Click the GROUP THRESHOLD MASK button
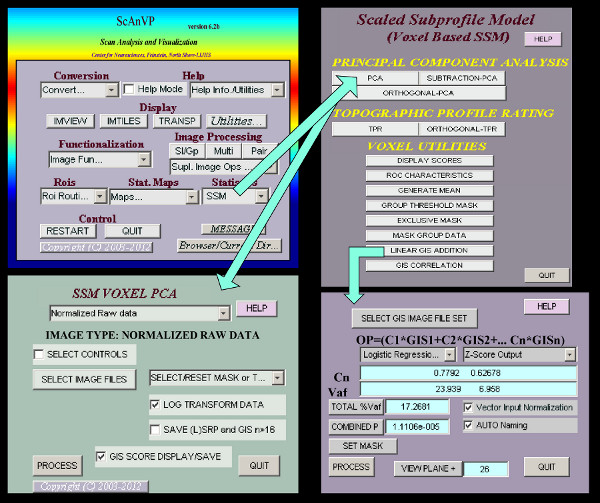 coord(429,205)
